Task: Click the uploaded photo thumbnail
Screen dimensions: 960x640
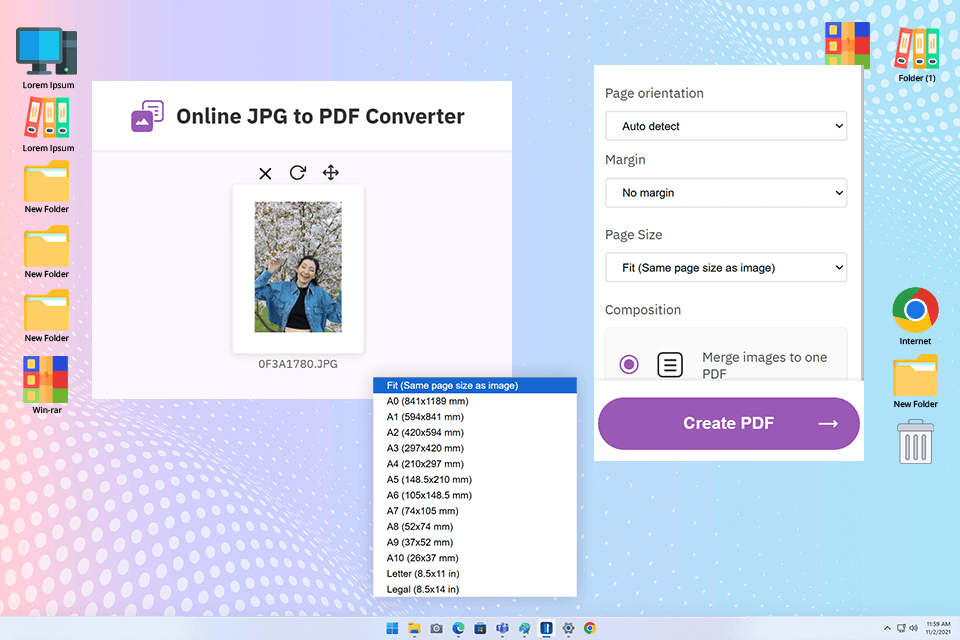Action: click(298, 267)
